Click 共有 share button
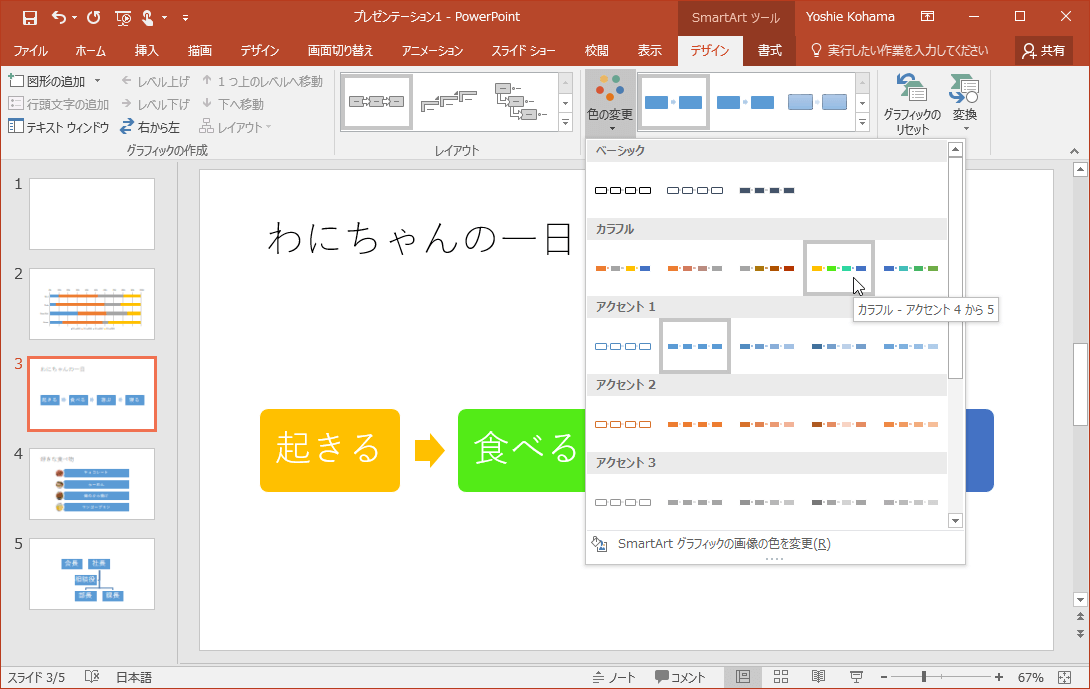Image resolution: width=1090 pixels, height=689 pixels. (1043, 51)
